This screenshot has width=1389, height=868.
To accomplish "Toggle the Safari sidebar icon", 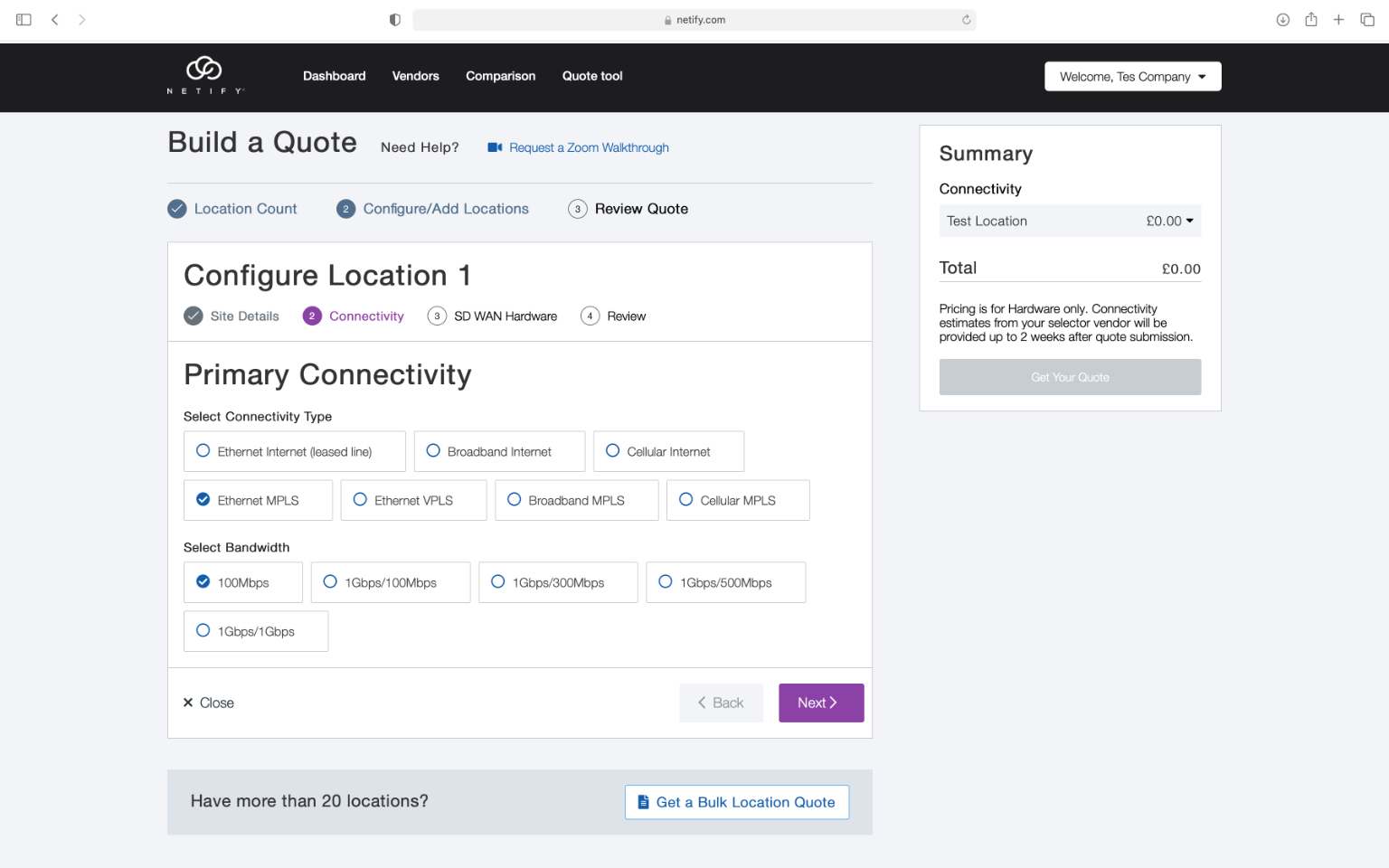I will coord(24,19).
